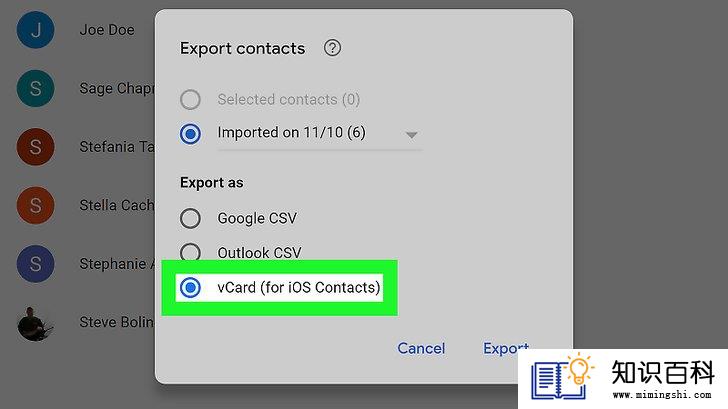
Task: Click the Cancel button
Action: 421,348
